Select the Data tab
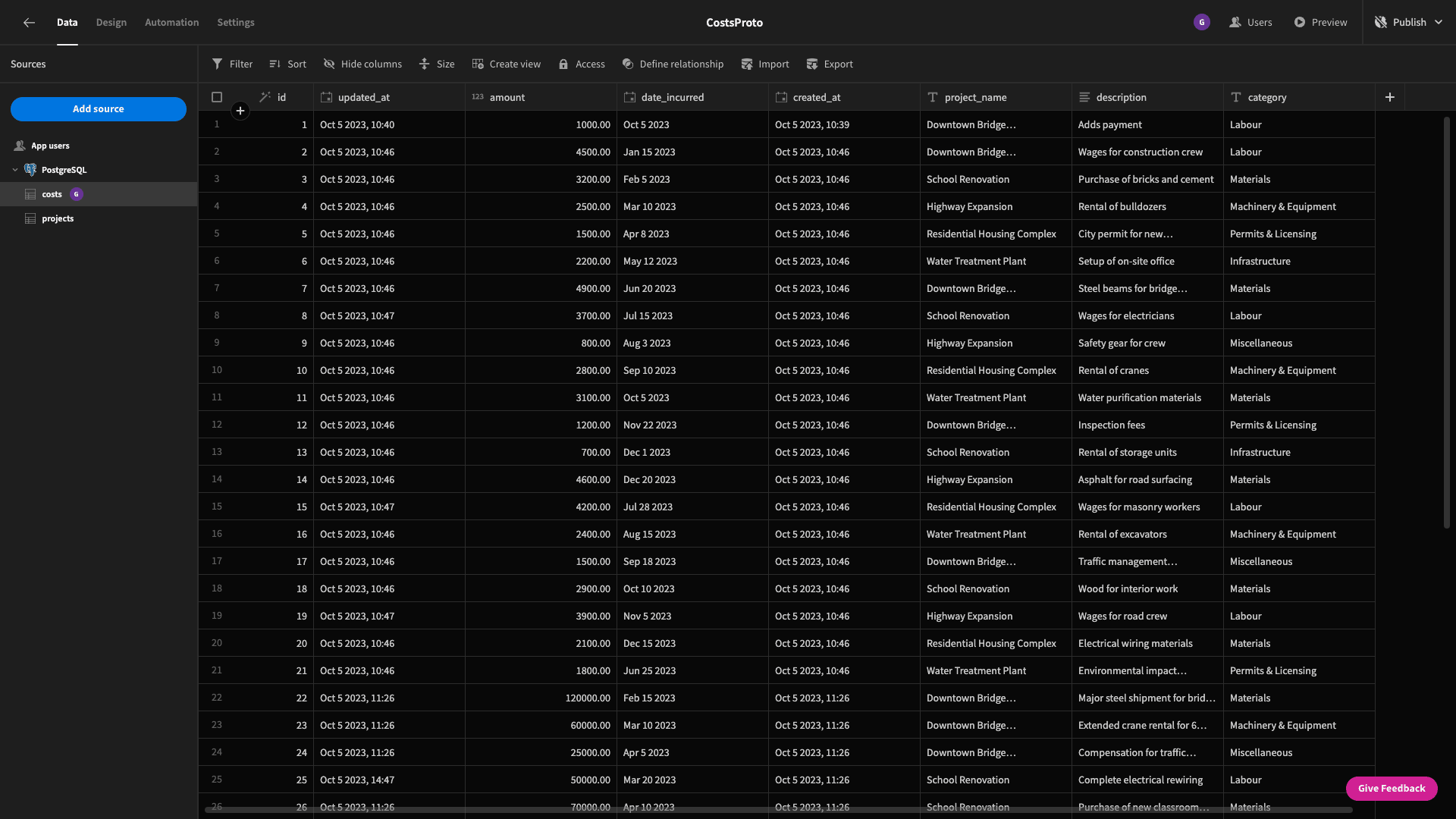 tap(67, 22)
